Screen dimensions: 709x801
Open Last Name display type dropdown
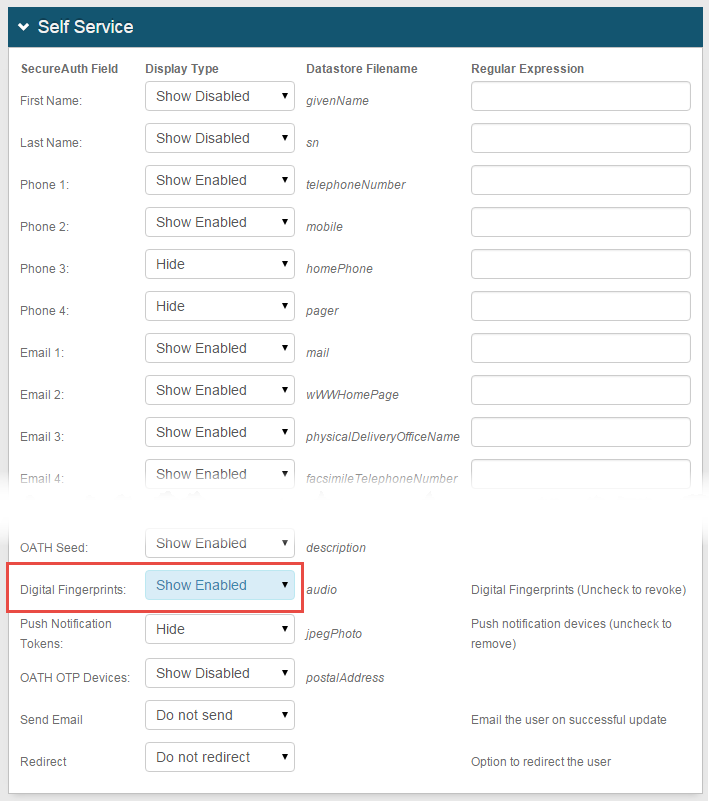tap(220, 139)
